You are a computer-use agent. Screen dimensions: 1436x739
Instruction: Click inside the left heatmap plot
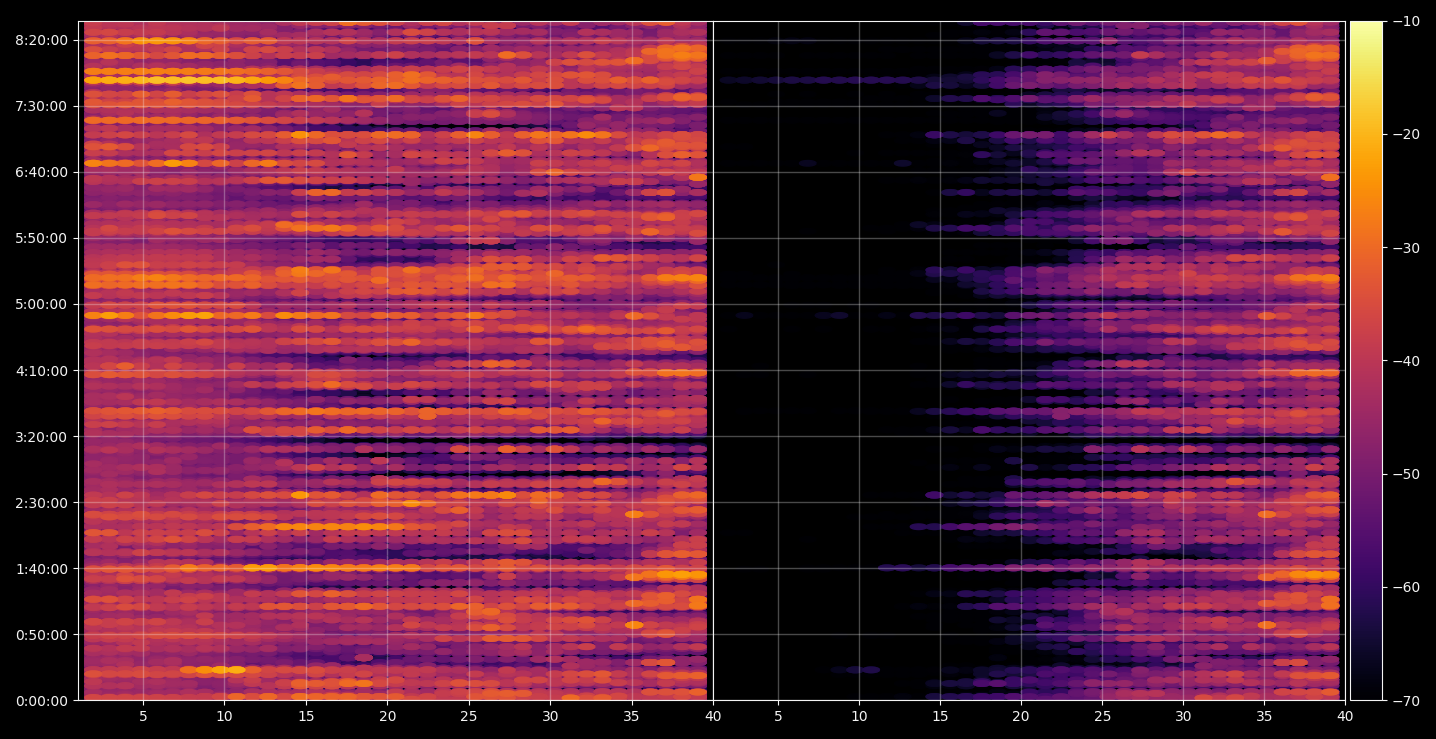pos(395,361)
